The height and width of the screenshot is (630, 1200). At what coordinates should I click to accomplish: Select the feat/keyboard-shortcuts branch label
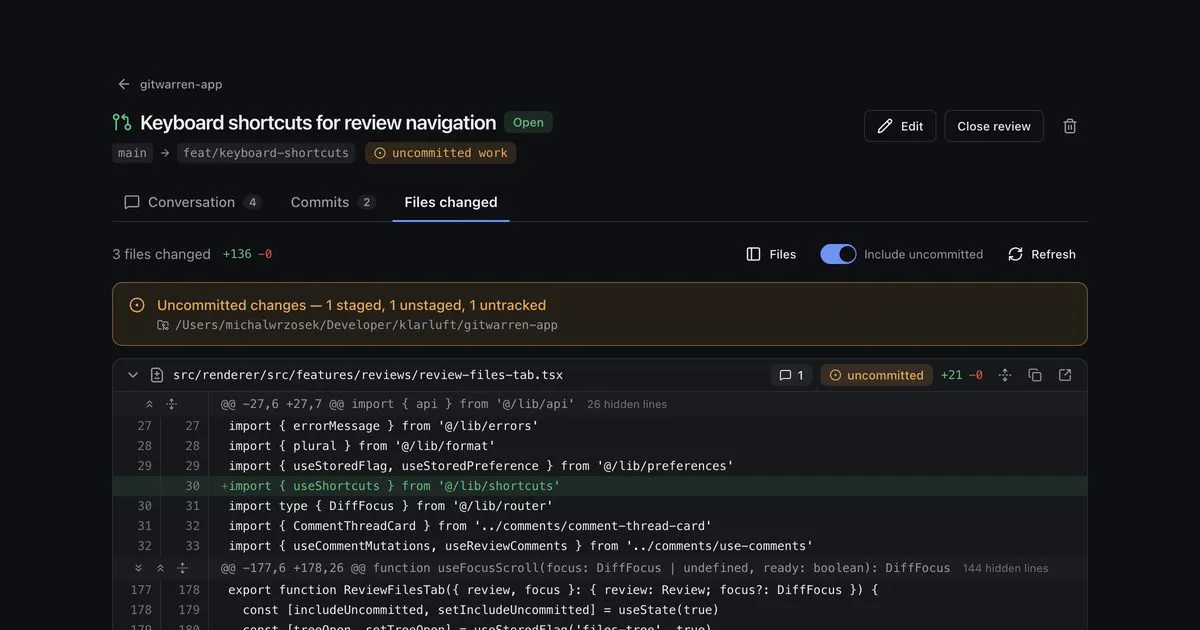[266, 153]
